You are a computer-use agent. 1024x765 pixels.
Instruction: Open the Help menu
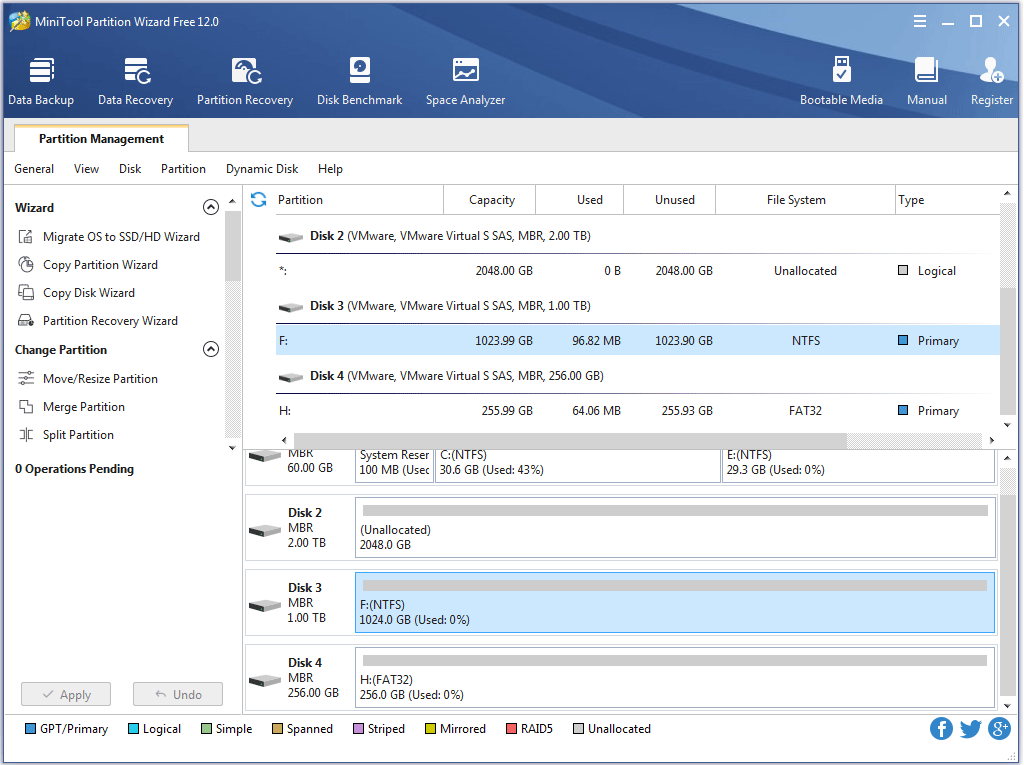point(330,169)
